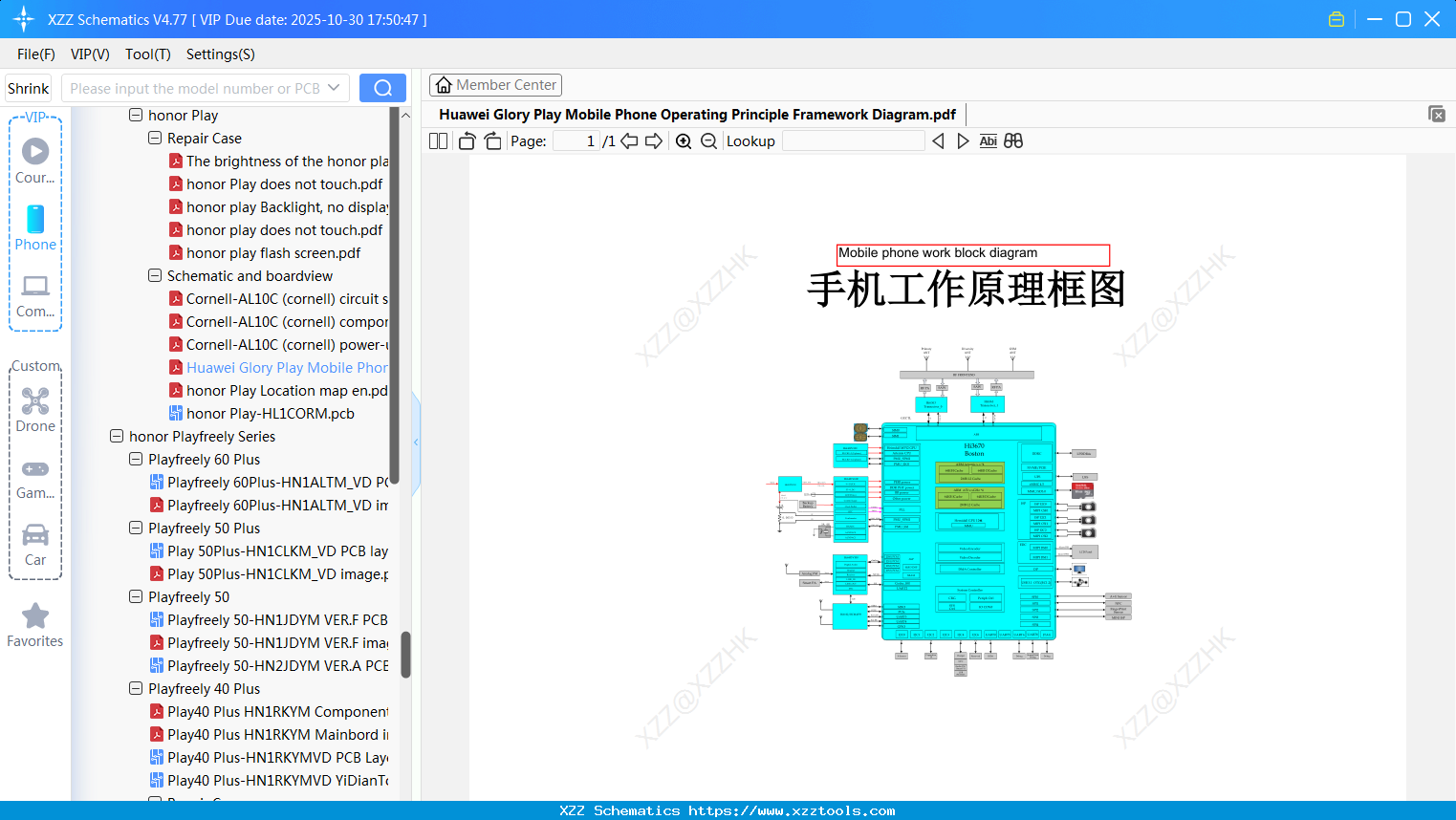Open the VIP(V) menu
The width and height of the screenshot is (1456, 820).
[x=90, y=54]
